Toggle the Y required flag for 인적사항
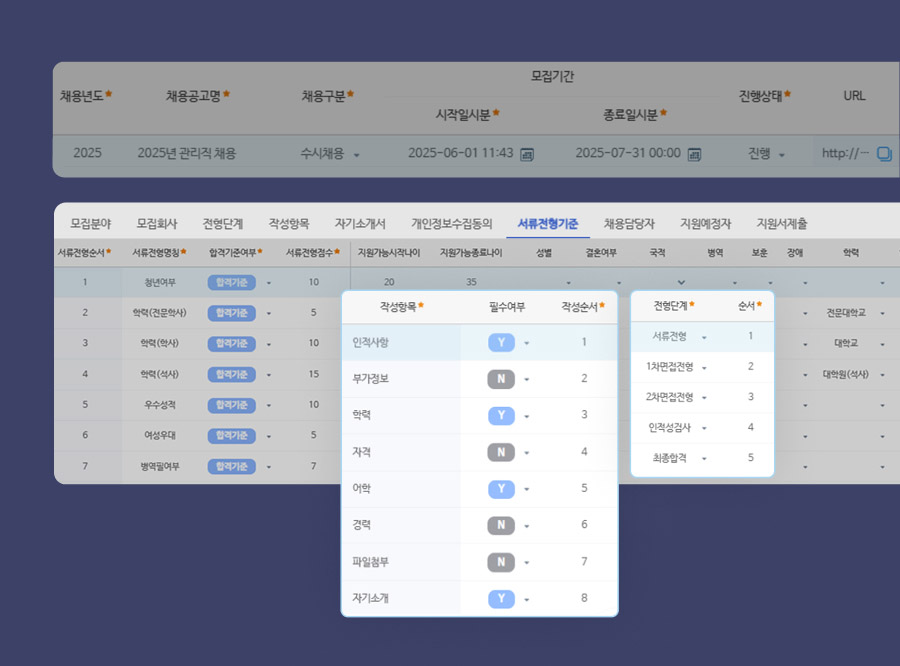 (501, 343)
